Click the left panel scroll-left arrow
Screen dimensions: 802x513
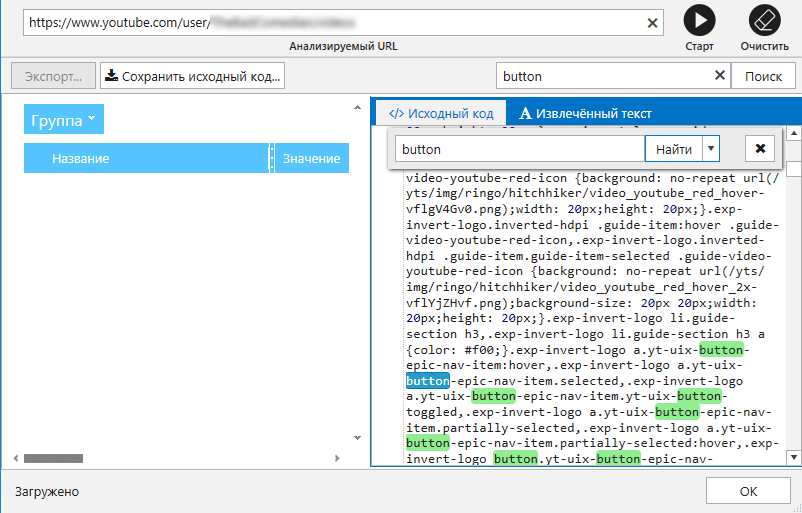pos(16,458)
